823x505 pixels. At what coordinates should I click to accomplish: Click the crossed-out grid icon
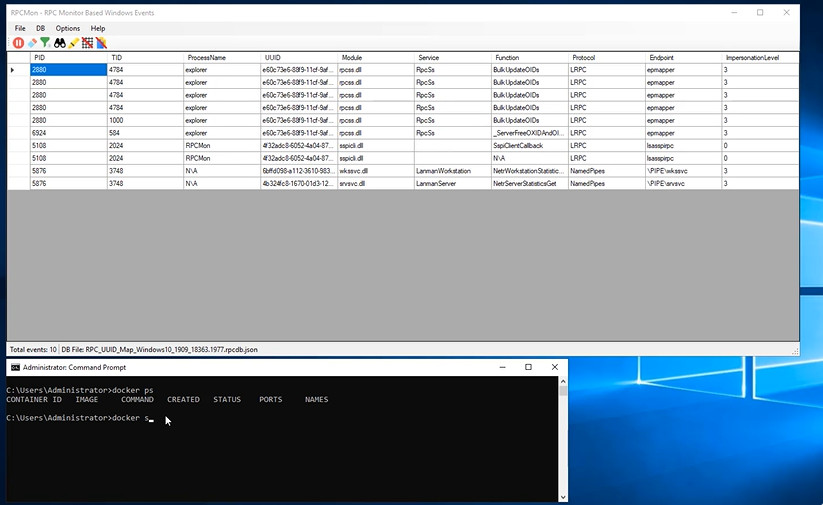[87, 43]
